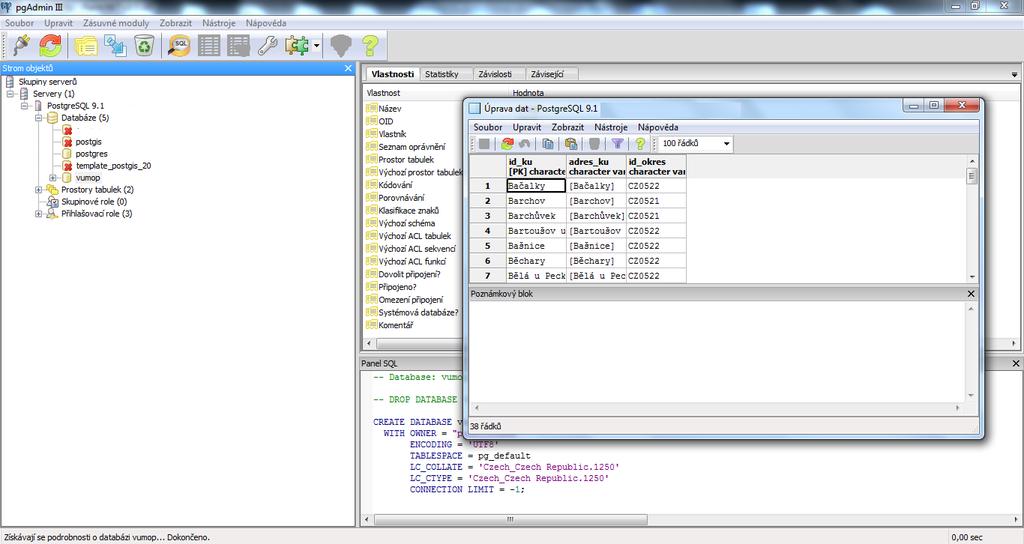
Task: Select the postgis database in tree
Action: tap(88, 142)
